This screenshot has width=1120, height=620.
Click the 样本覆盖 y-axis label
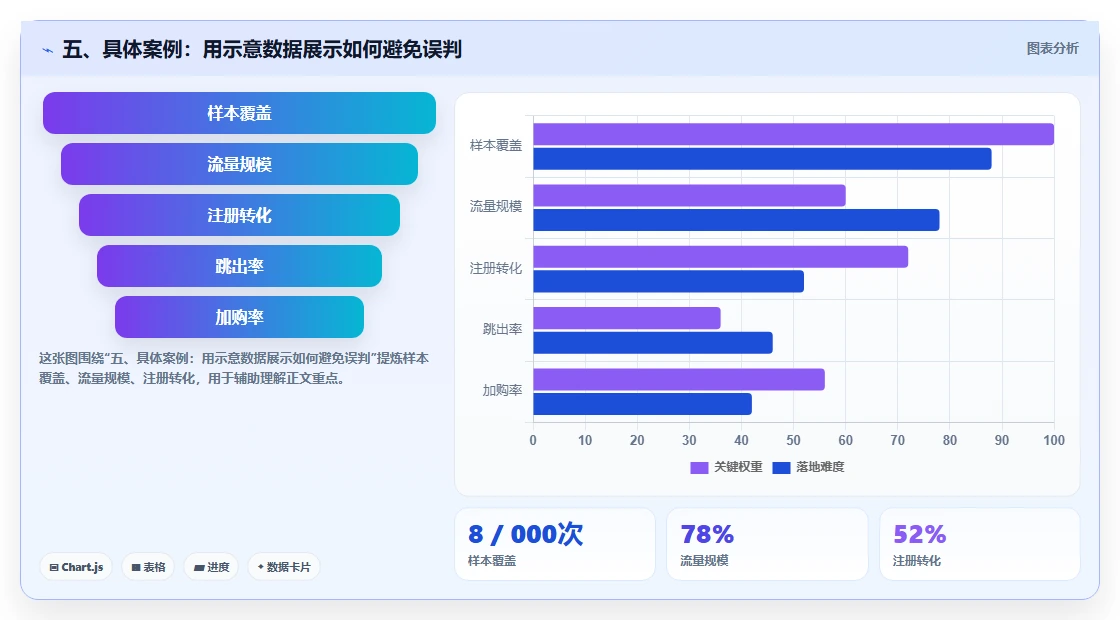point(496,146)
